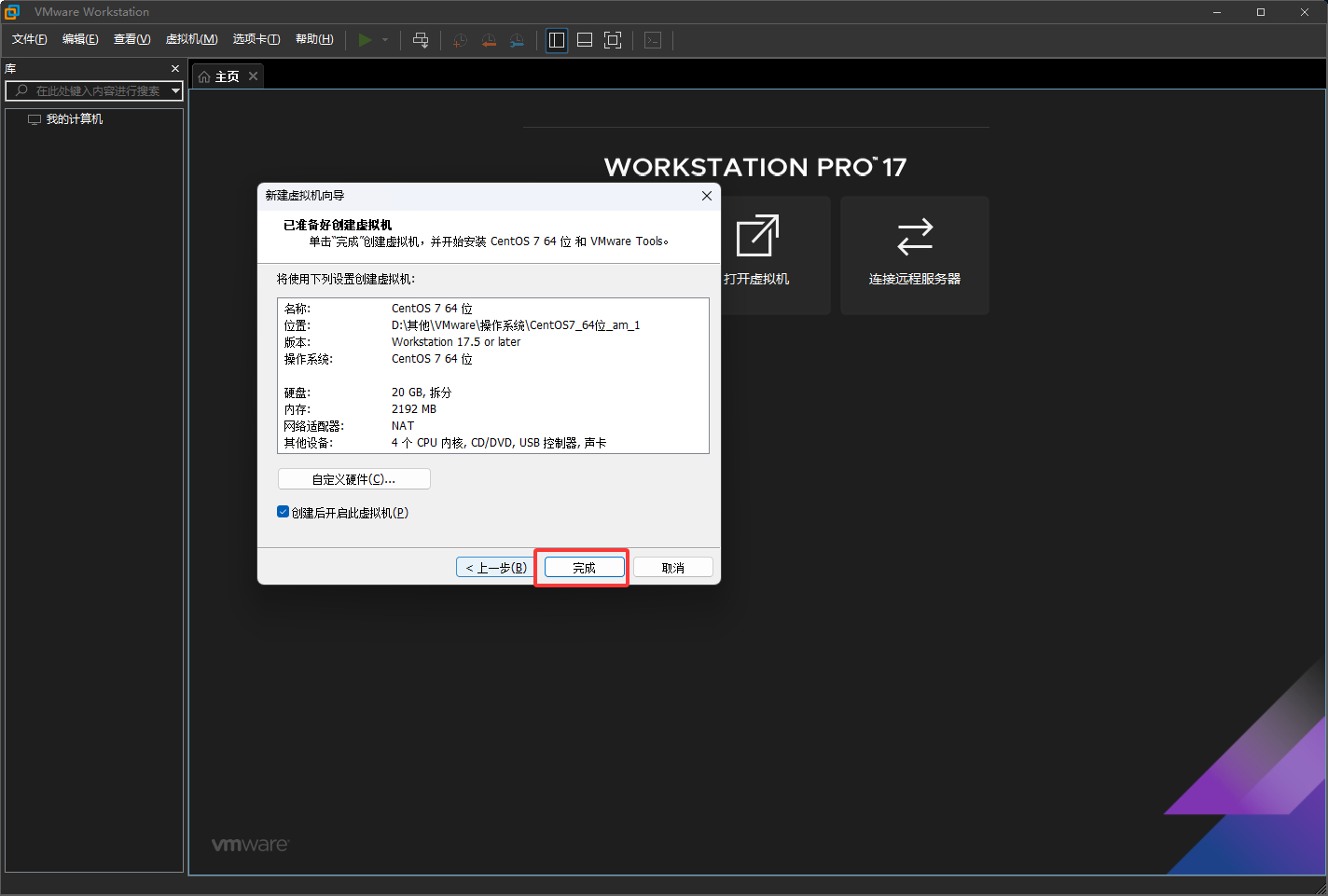Click the console view toolbar icon

click(x=653, y=40)
